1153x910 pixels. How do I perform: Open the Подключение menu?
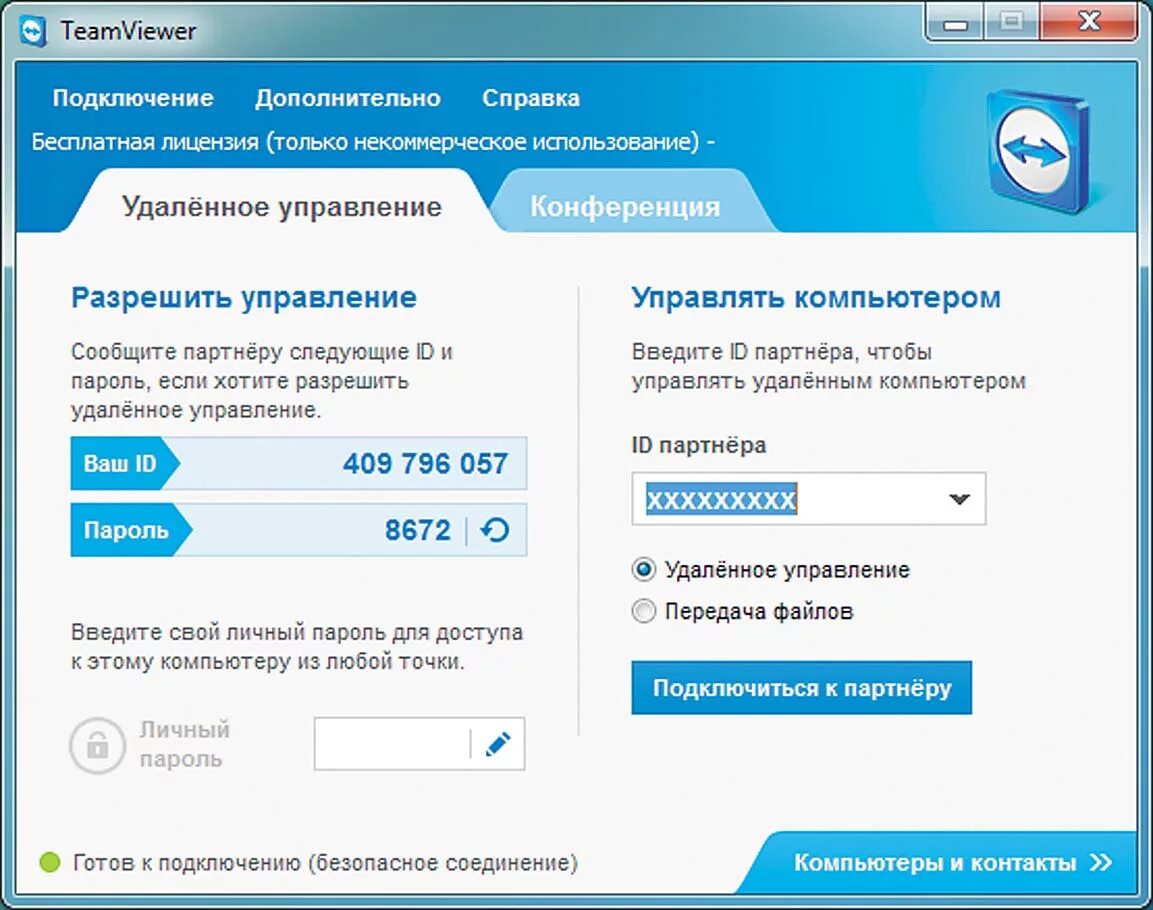[133, 98]
